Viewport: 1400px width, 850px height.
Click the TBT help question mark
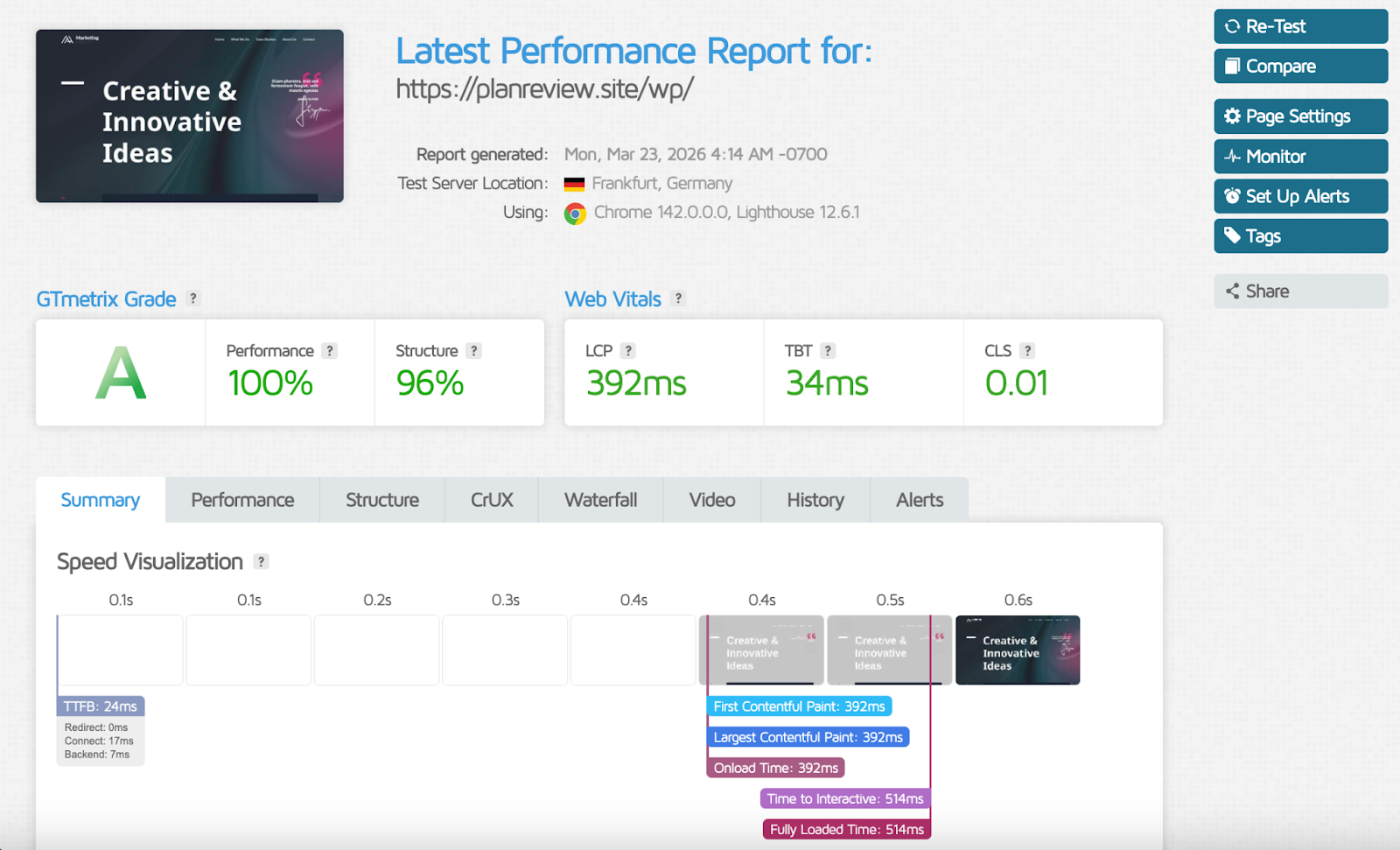tap(828, 351)
